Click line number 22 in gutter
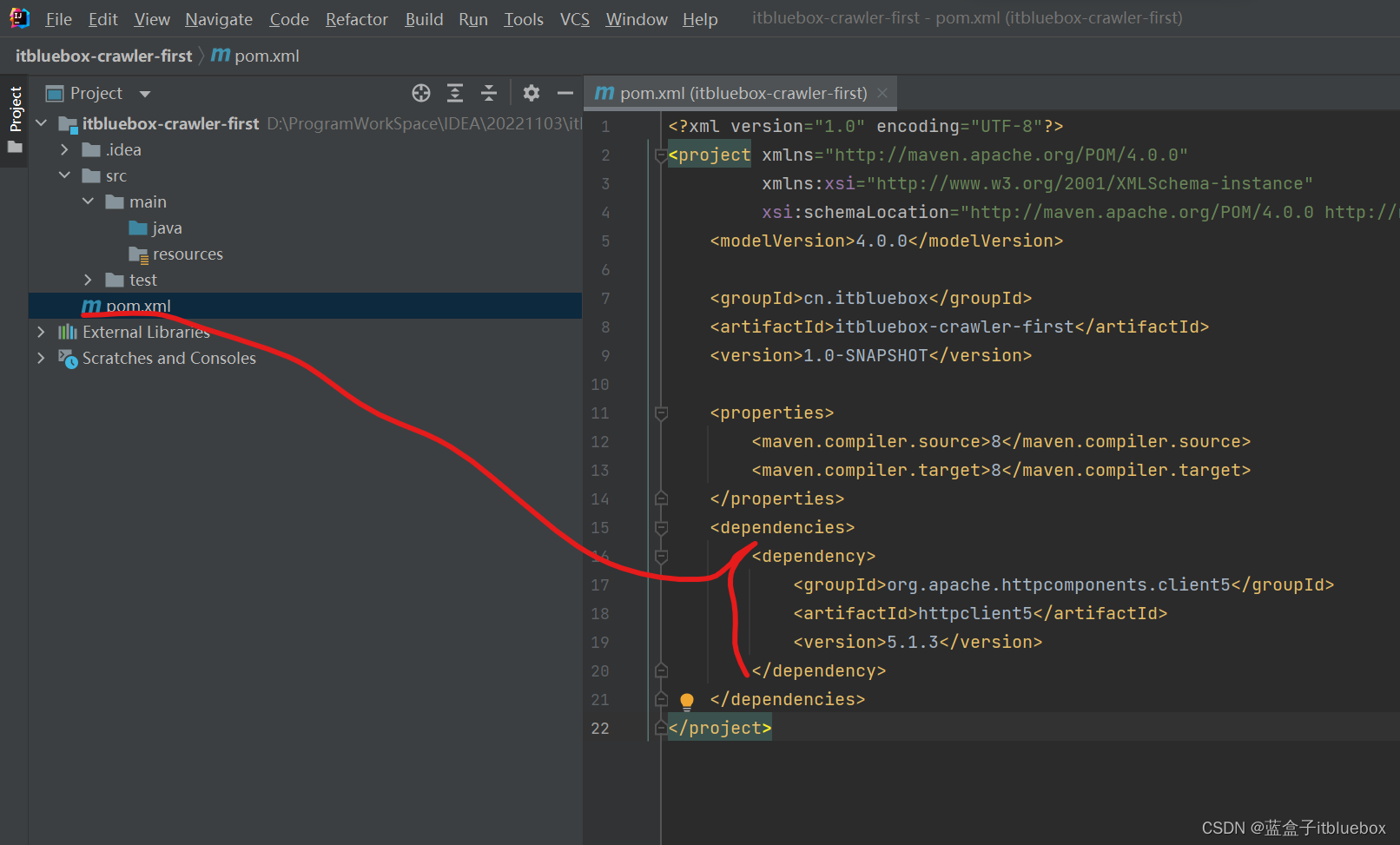This screenshot has width=1400, height=845. click(x=600, y=728)
